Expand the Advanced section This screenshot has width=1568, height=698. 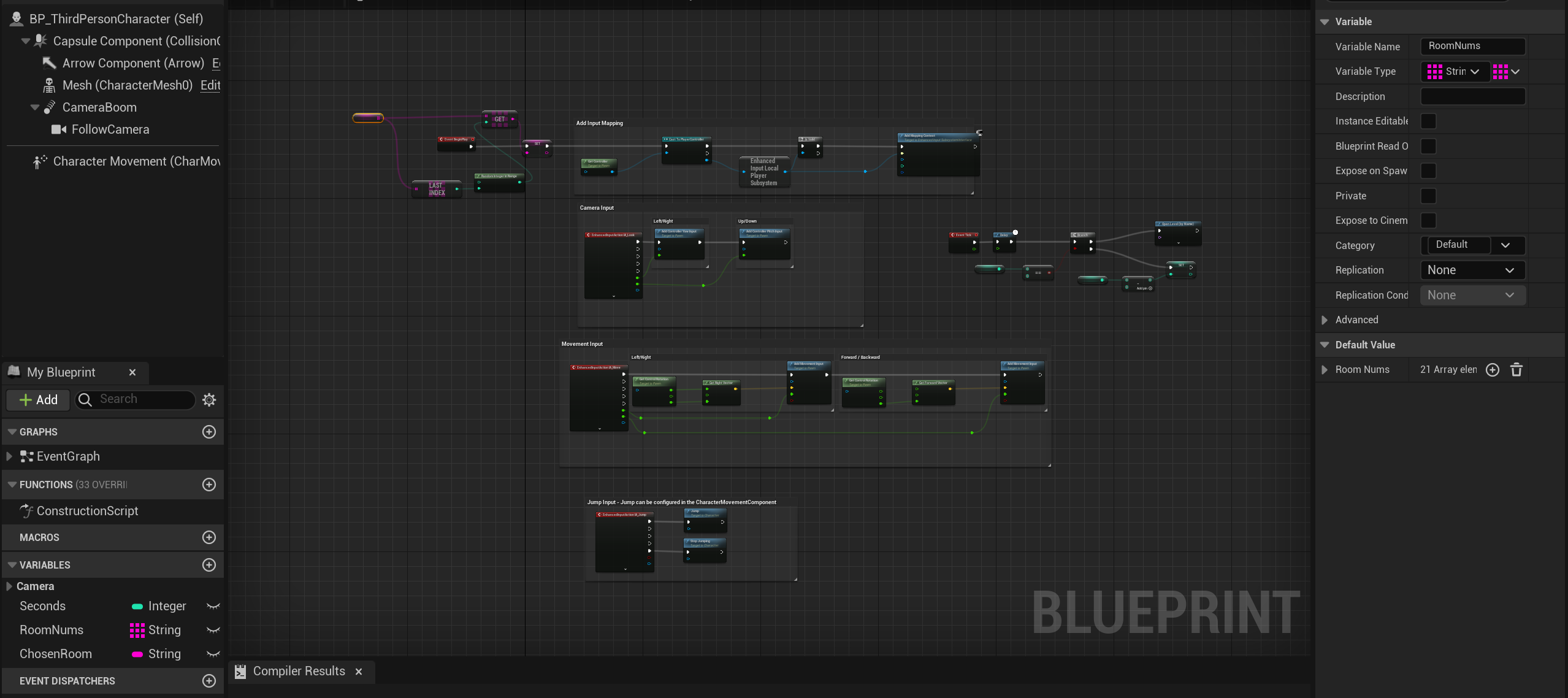(x=1325, y=320)
